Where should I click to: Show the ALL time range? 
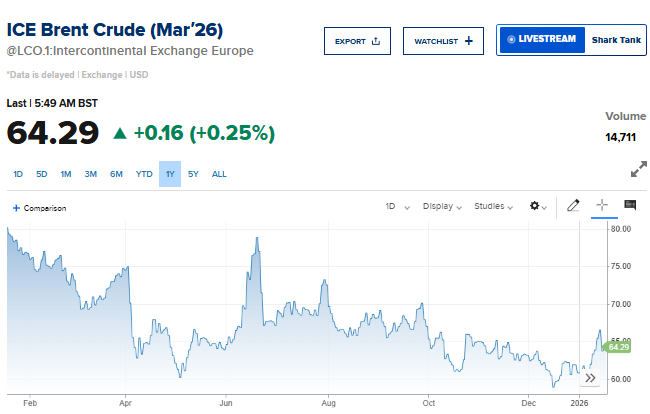click(219, 174)
